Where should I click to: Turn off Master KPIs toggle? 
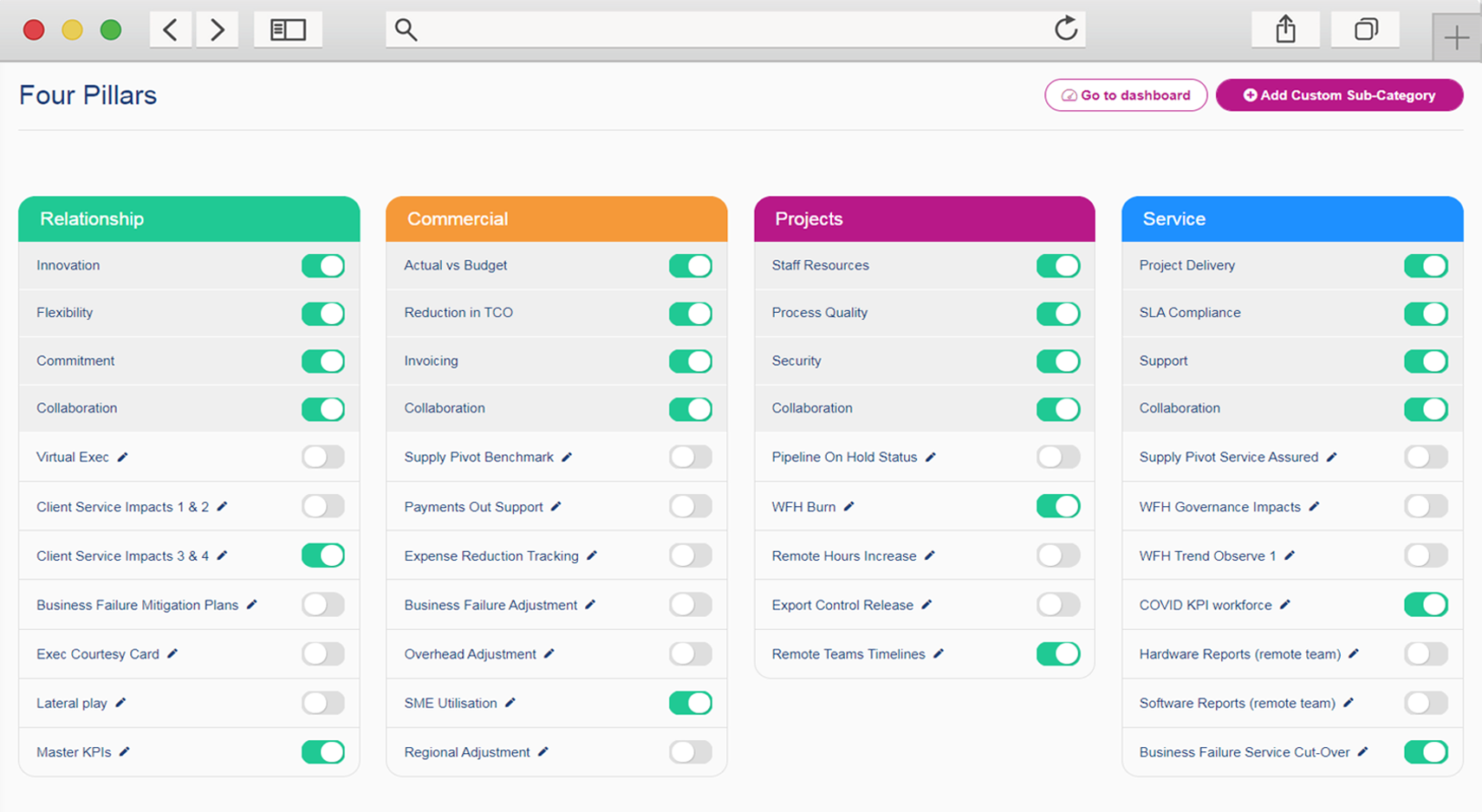click(323, 751)
